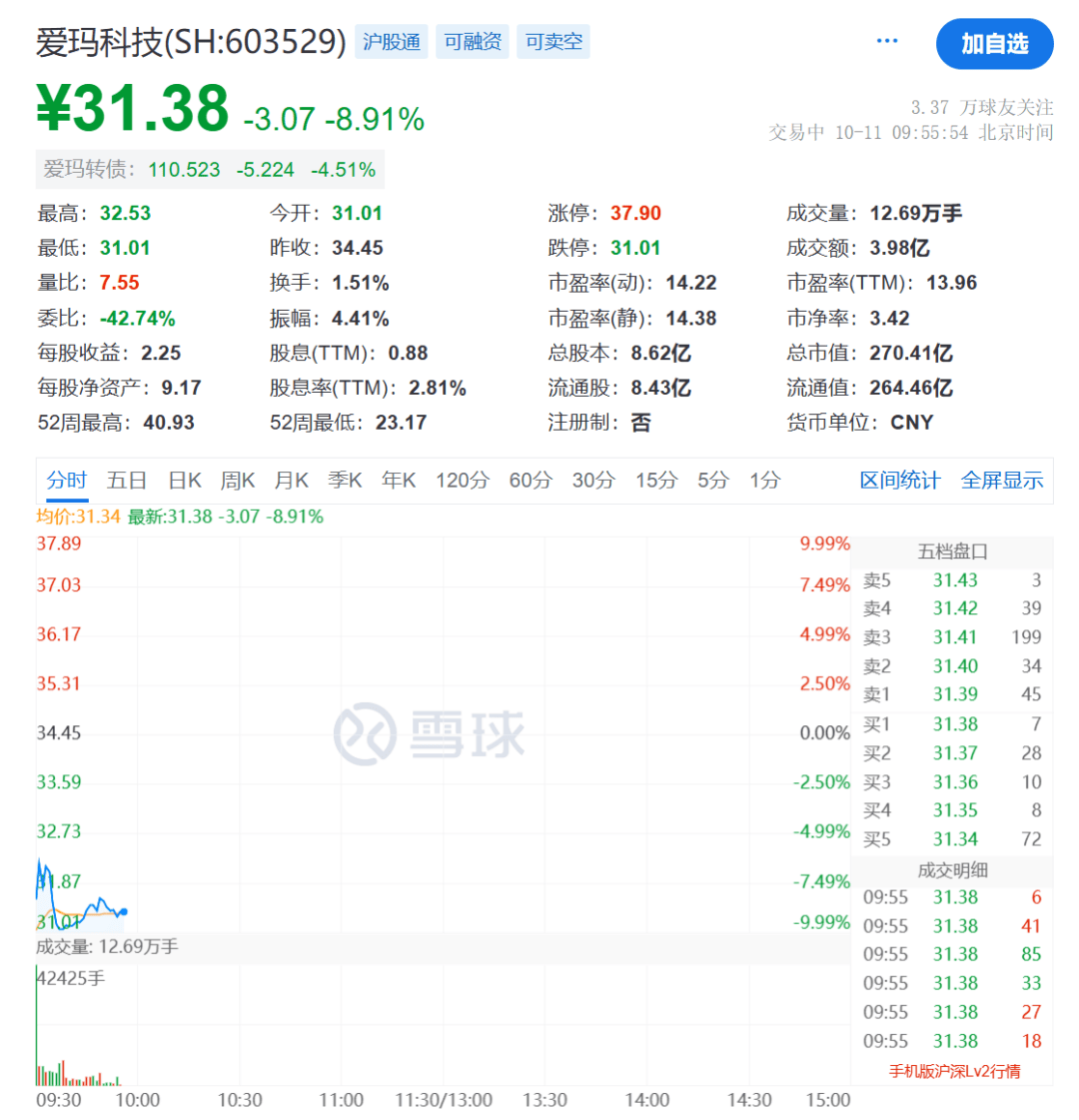Click the 成交额 value 3.98亿
Screen dimensions: 1079x1120
click(899, 248)
